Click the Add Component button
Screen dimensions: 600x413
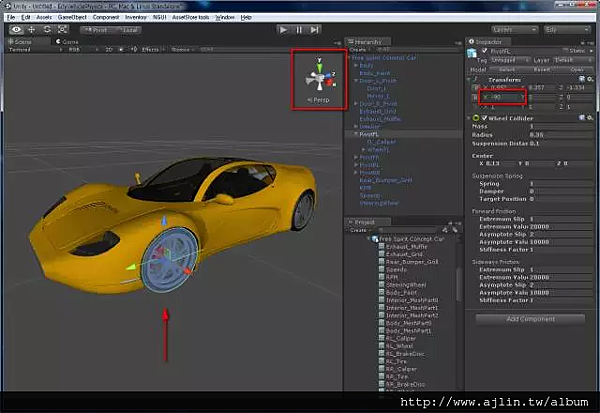pos(529,319)
